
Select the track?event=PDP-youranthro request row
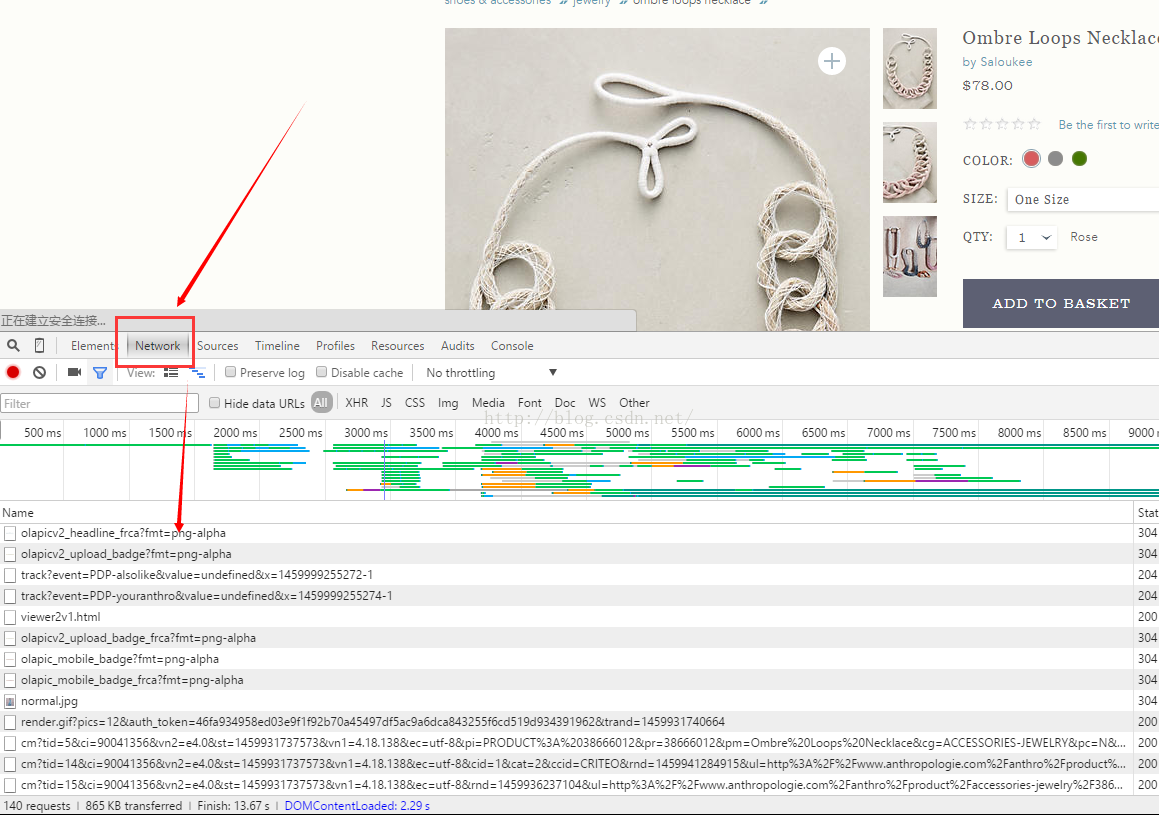coord(566,596)
